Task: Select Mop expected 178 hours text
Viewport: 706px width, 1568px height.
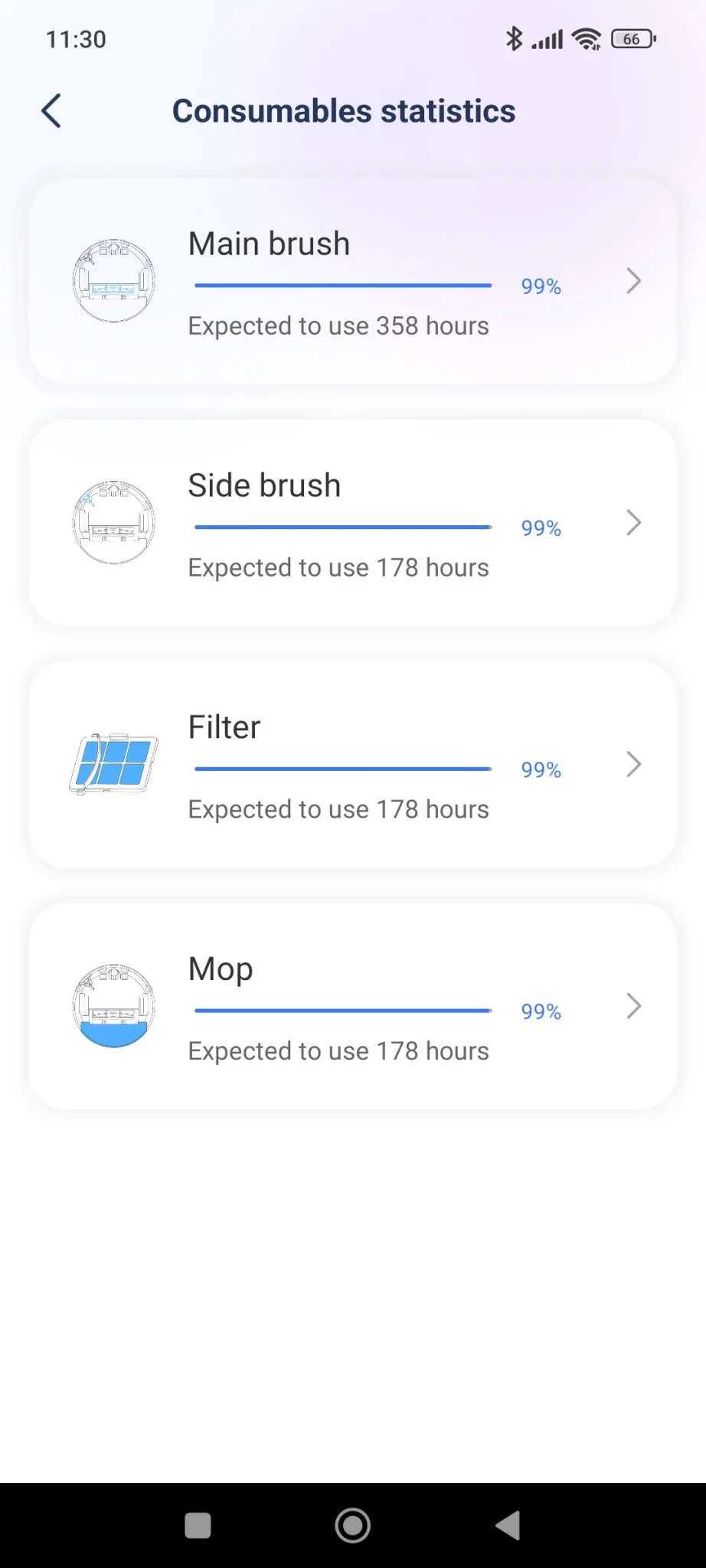Action: coord(338,1051)
